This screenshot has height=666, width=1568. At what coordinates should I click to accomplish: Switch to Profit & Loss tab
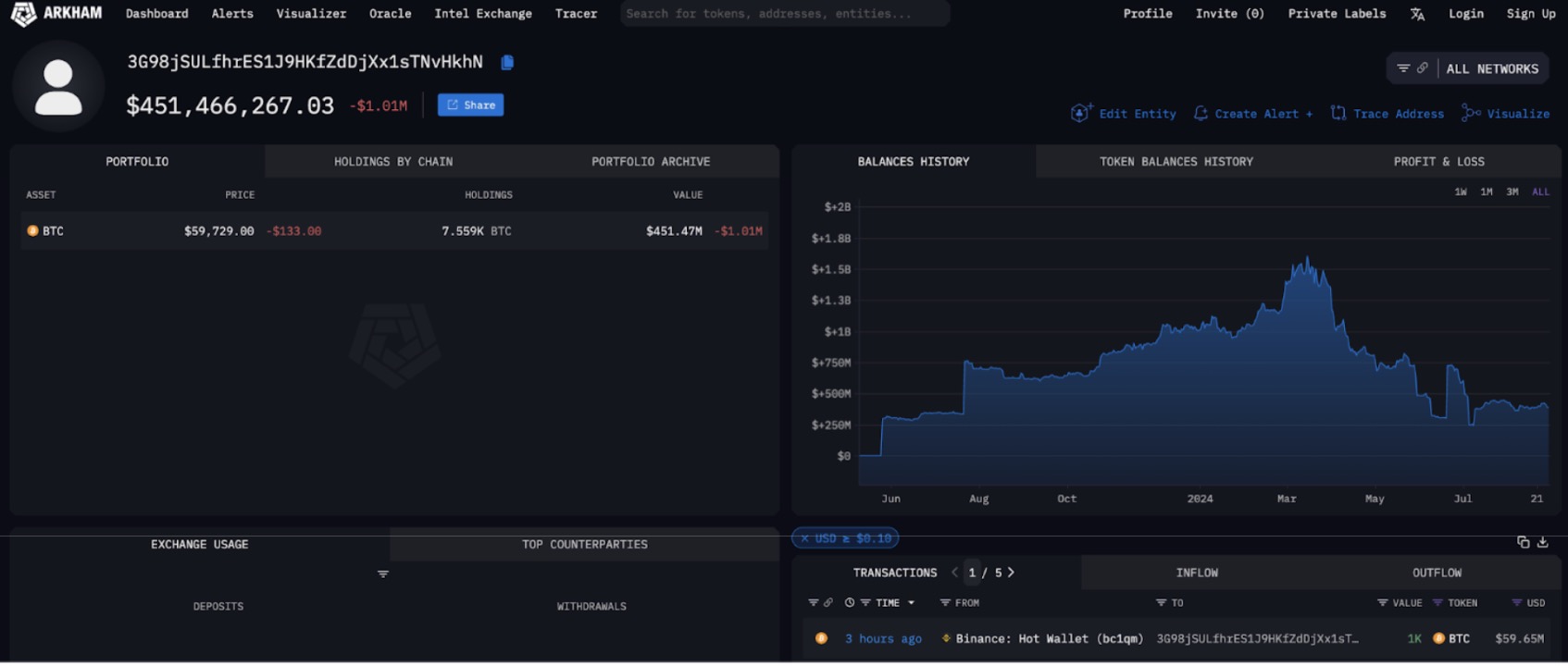[1438, 161]
